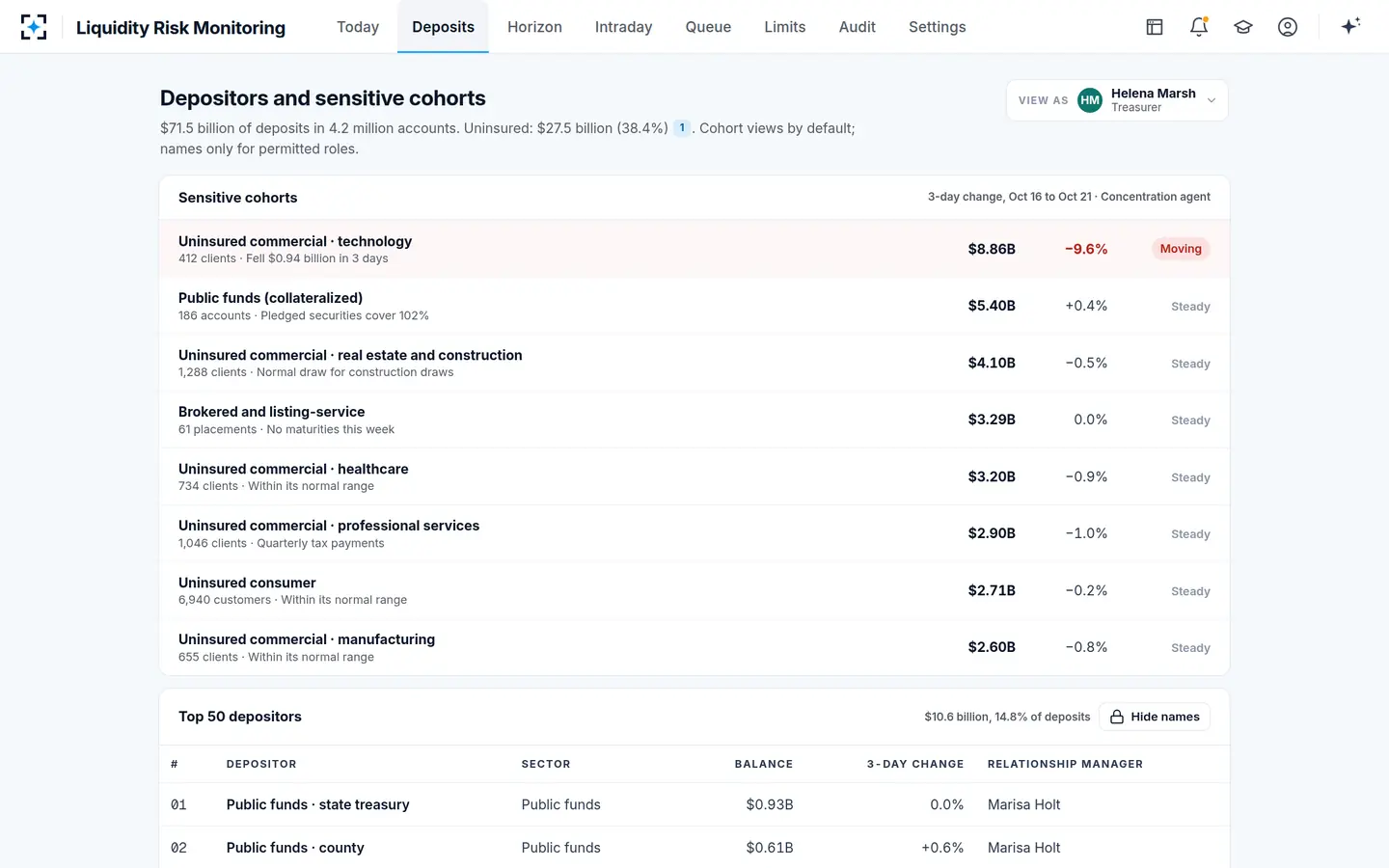Image resolution: width=1389 pixels, height=868 pixels.
Task: Click the Liquidity Risk Monitoring logo icon
Action: tap(34, 27)
